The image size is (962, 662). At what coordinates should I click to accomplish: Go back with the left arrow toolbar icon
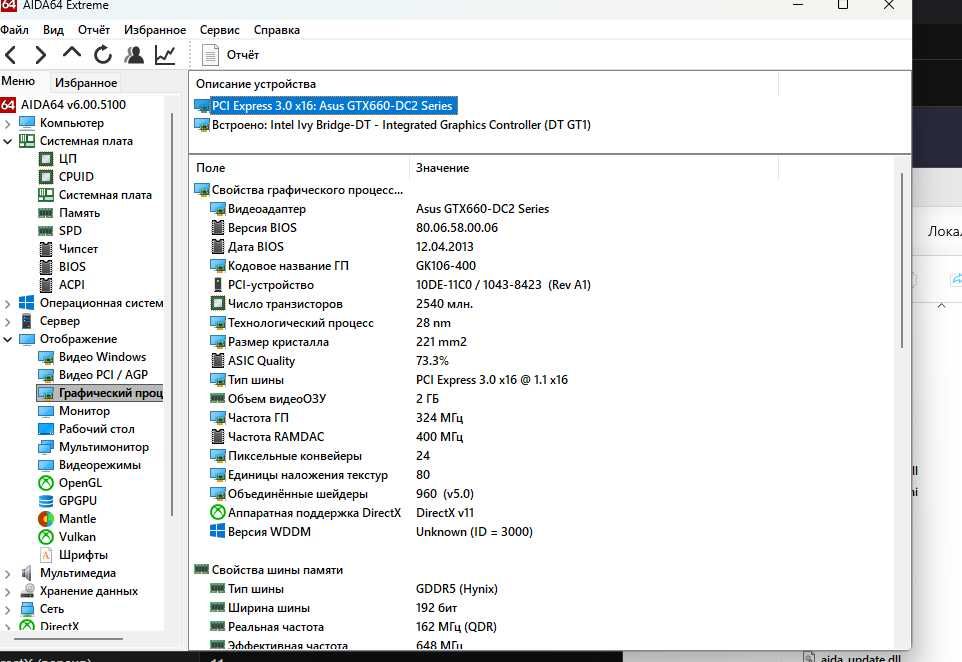point(10,55)
